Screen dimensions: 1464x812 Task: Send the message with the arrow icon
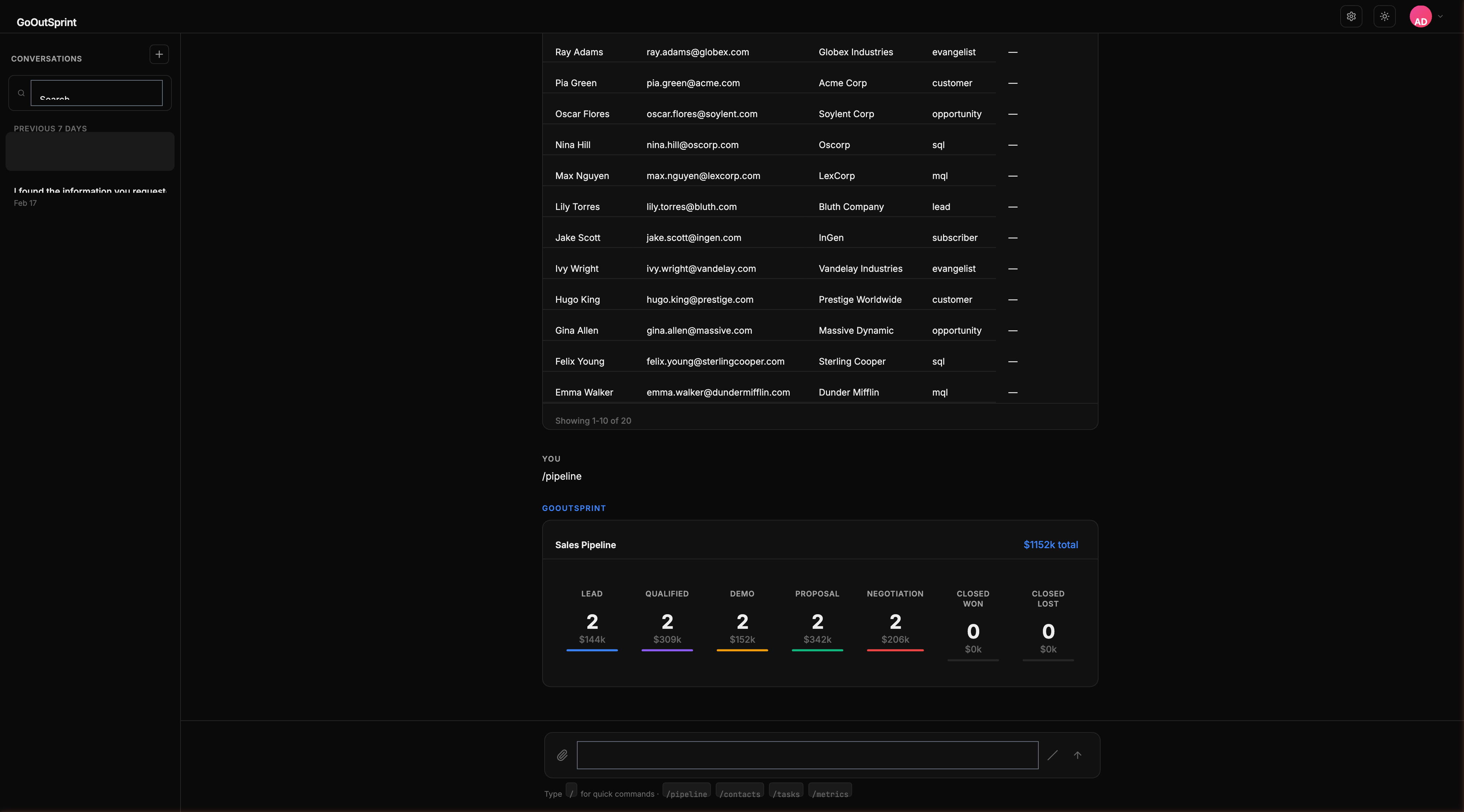[x=1078, y=755]
